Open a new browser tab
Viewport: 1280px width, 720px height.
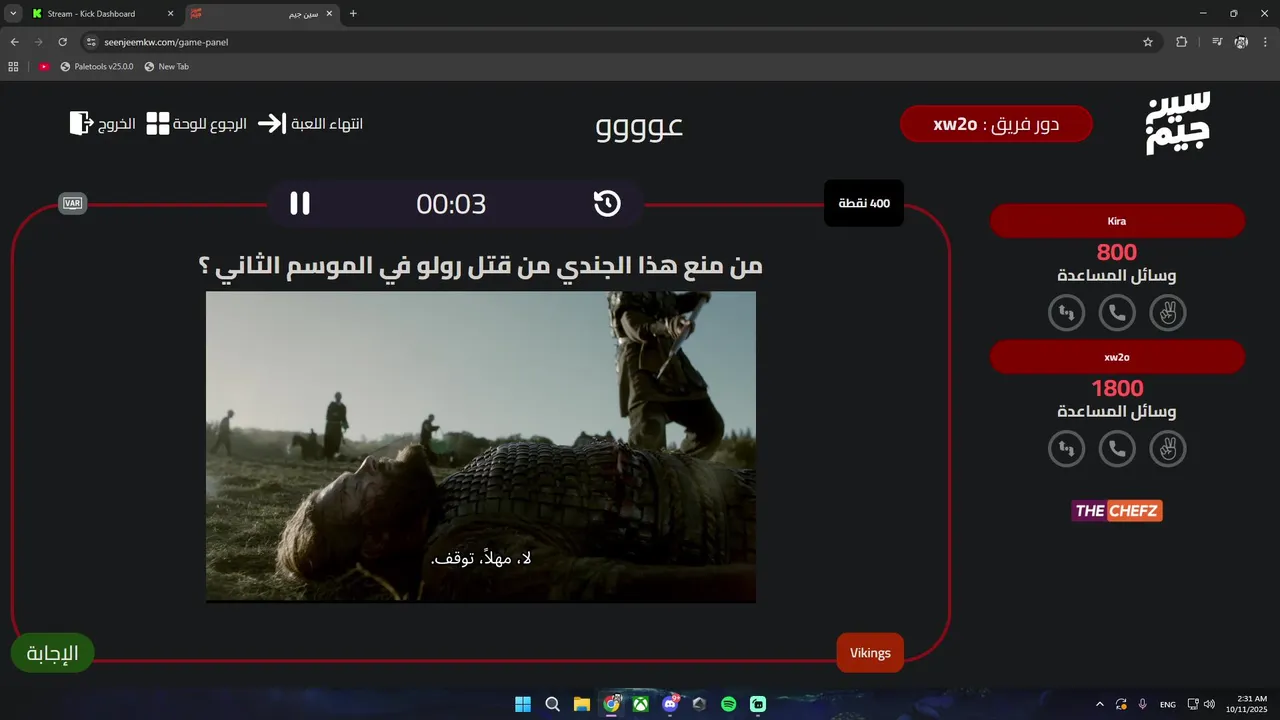tap(353, 14)
